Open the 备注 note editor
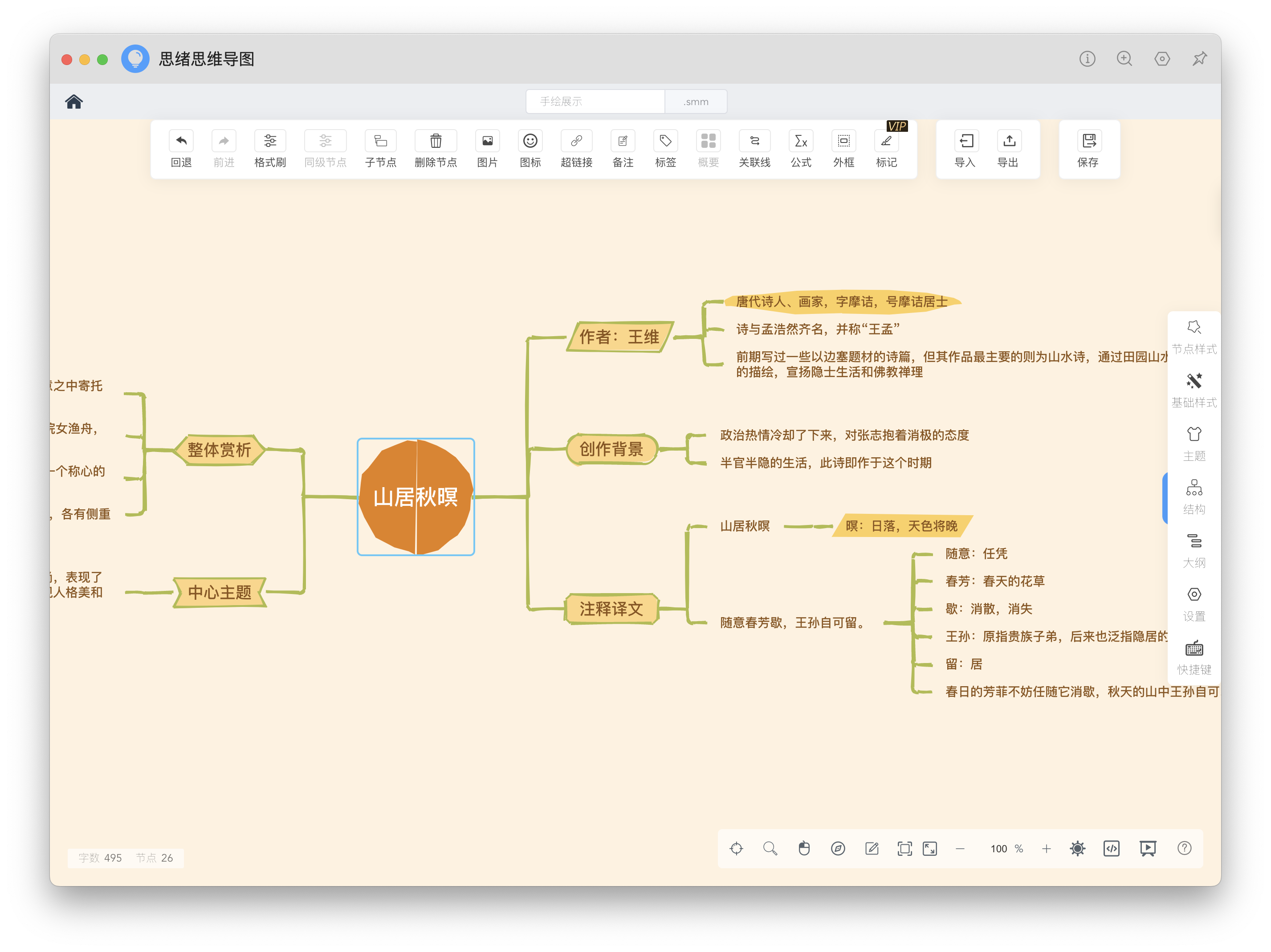Screen dimensions: 1271x952 click(623, 149)
